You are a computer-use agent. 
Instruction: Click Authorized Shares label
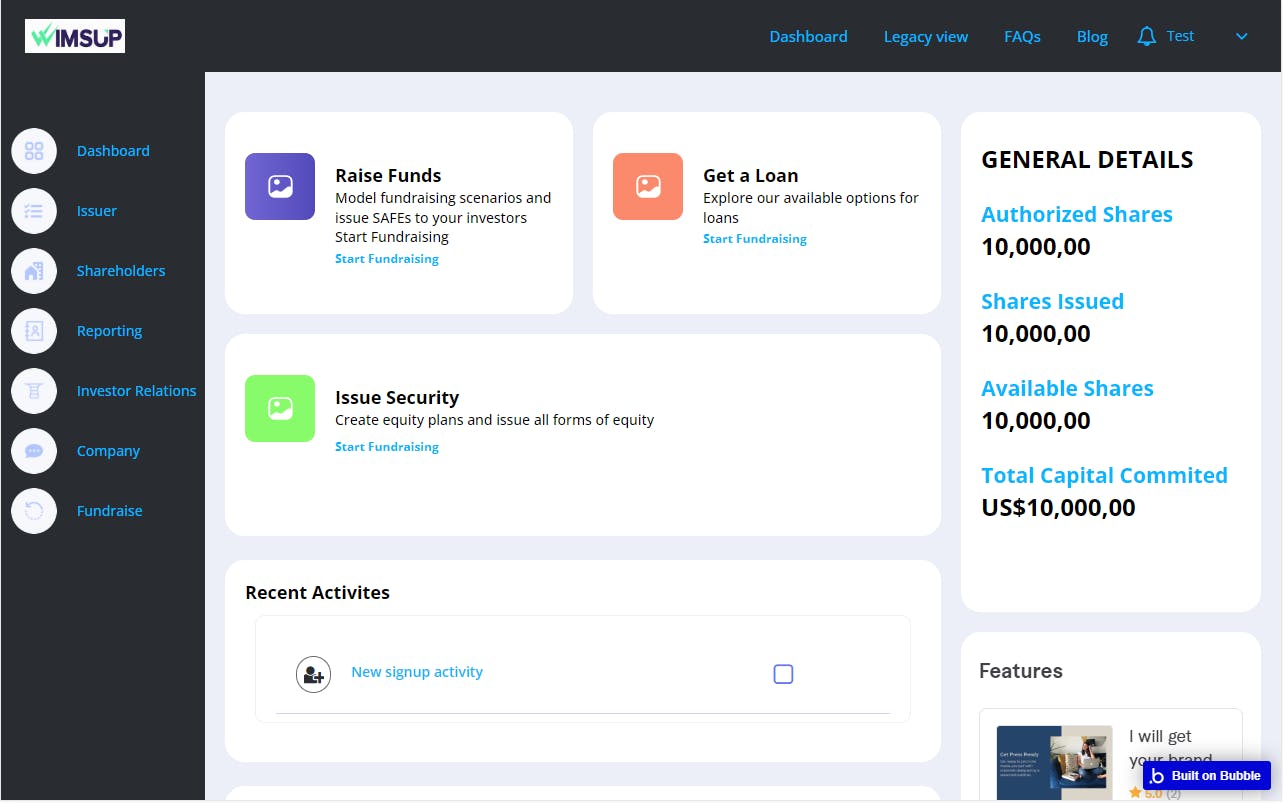pyautogui.click(x=1077, y=214)
